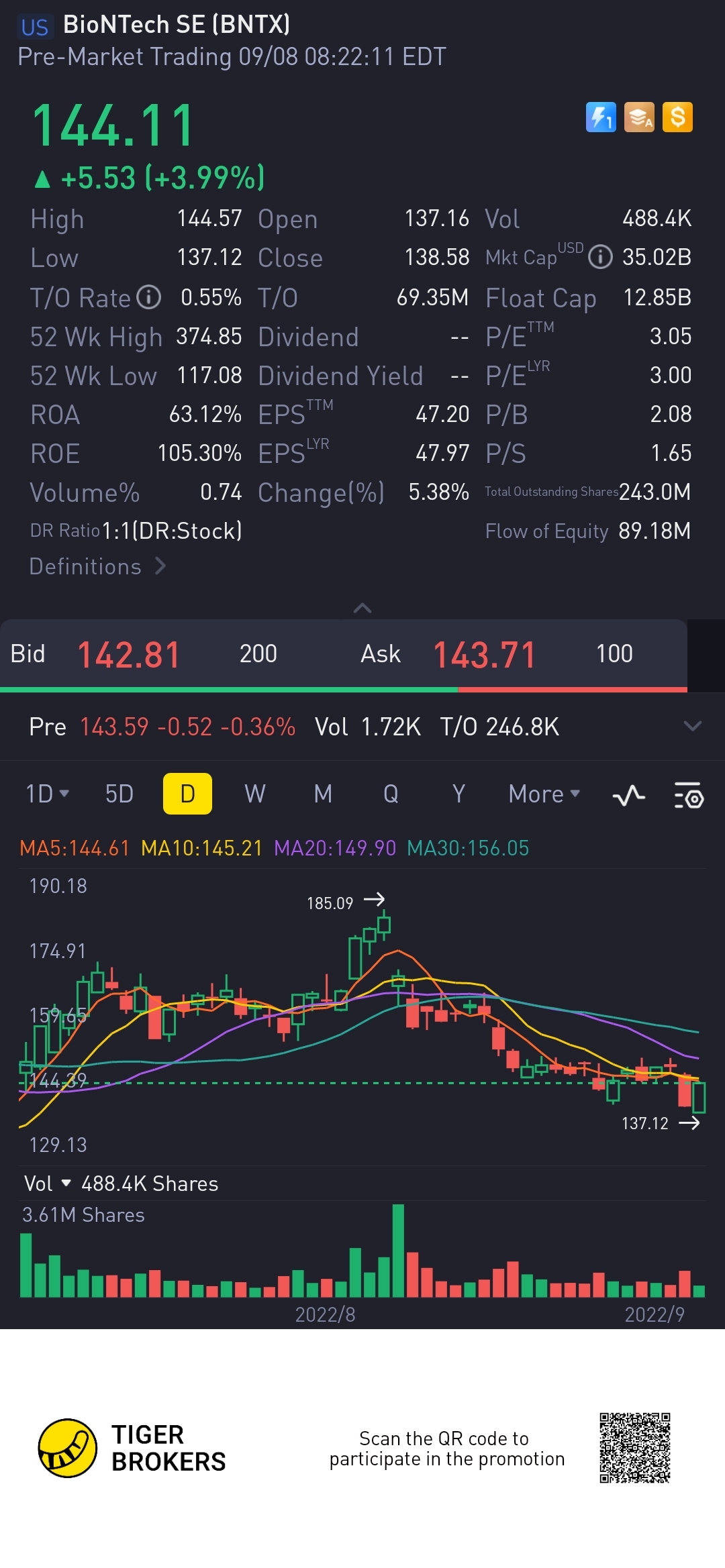This screenshot has height=1568, width=725.
Task: Tap the 488.4K Shares volume label
Action: [150, 1184]
